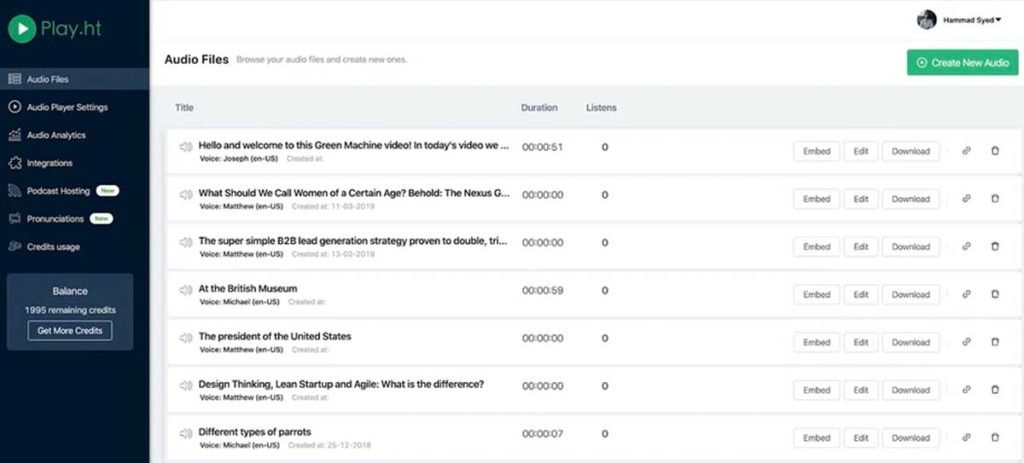Open the Hammad Syed account dropdown

pos(972,20)
